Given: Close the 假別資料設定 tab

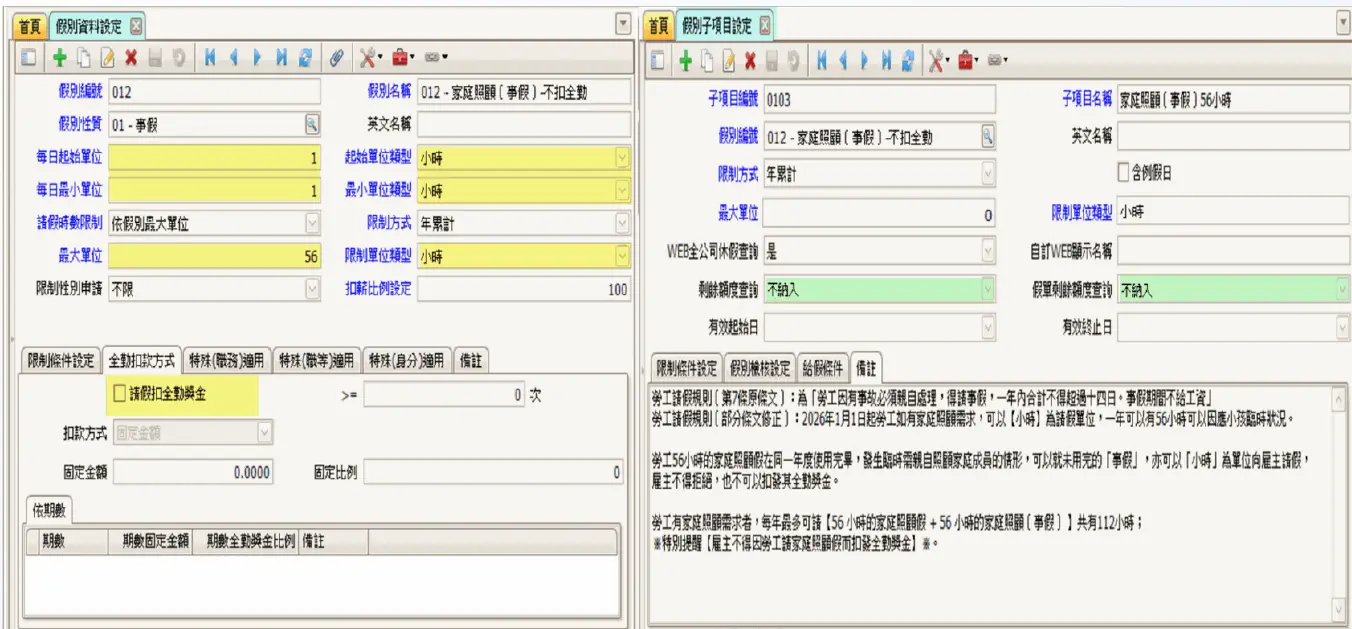Looking at the screenshot, I should point(137,26).
